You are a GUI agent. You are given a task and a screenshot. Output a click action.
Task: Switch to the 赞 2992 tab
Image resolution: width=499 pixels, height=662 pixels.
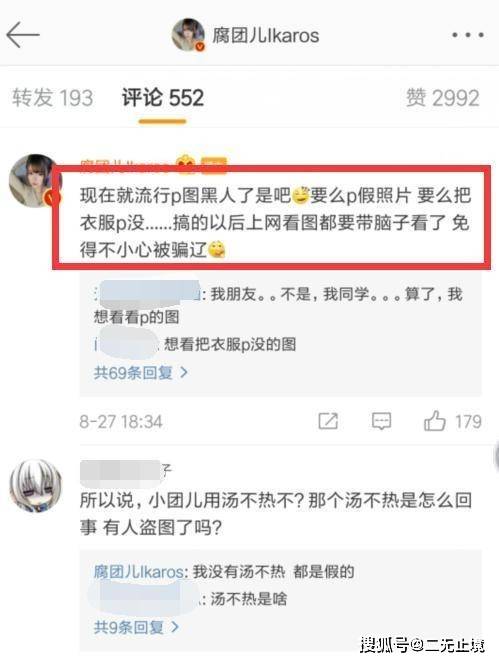click(x=442, y=98)
